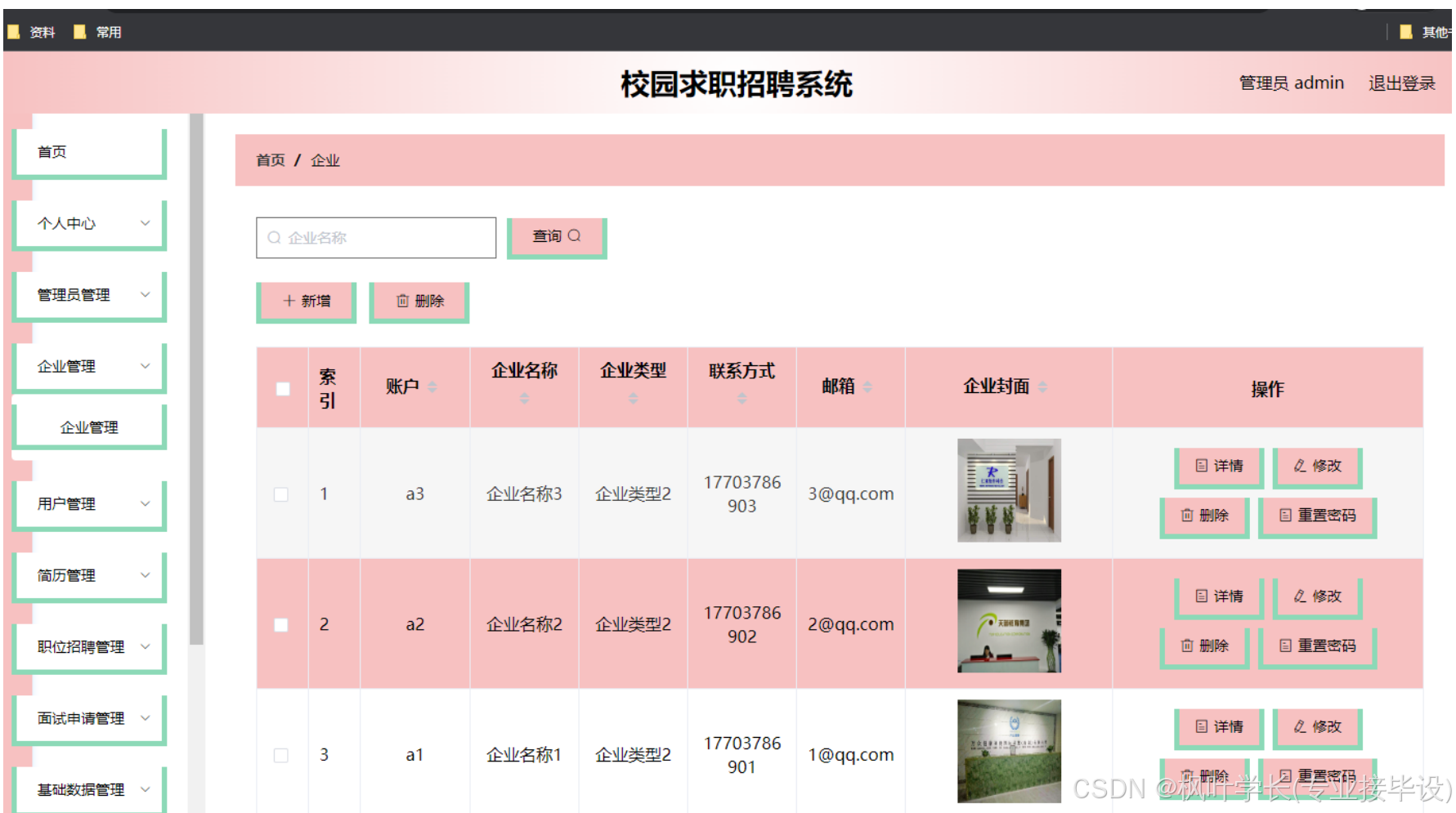Click sort arrows under 联系方式 column

click(741, 398)
